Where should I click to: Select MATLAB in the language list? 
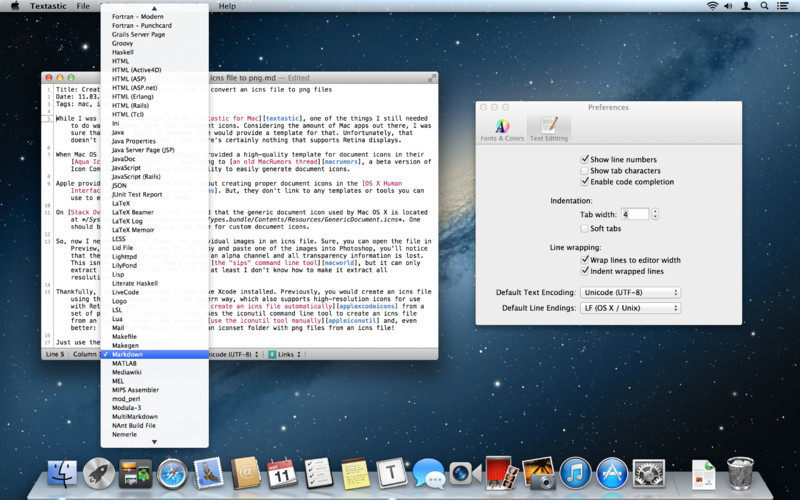(x=155, y=363)
